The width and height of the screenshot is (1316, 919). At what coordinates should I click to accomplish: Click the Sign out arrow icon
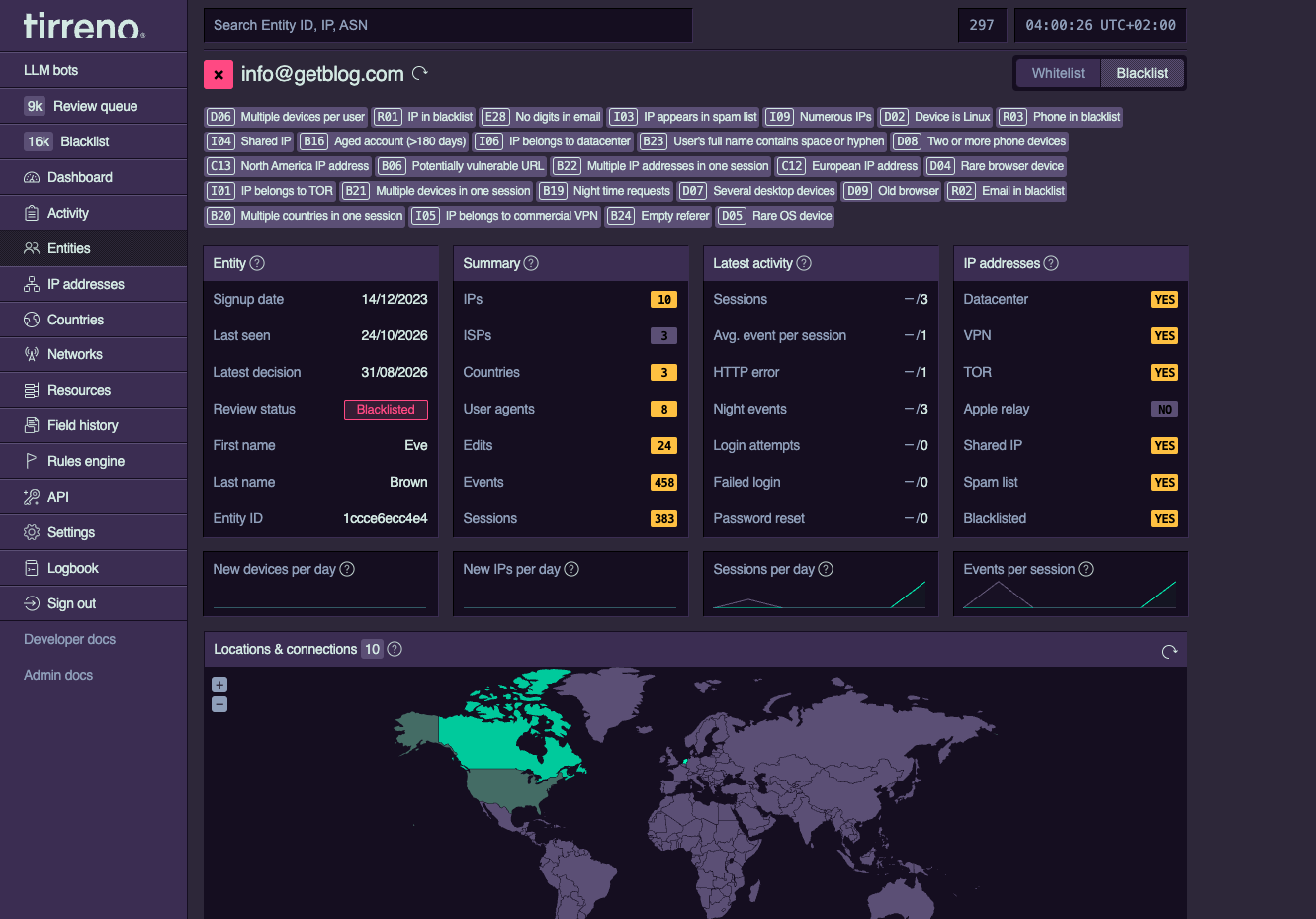[32, 603]
